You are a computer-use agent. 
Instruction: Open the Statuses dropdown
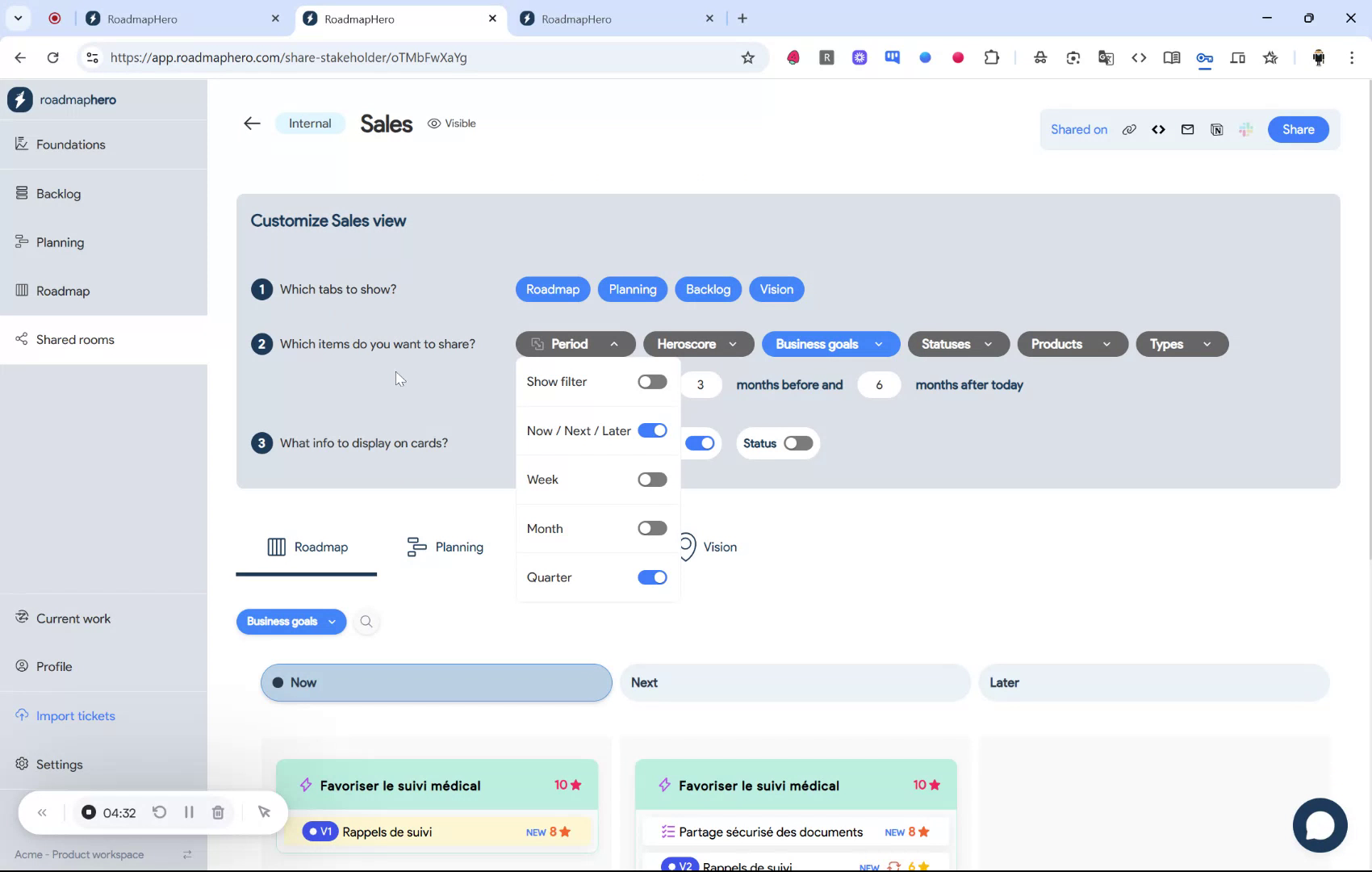tap(957, 344)
